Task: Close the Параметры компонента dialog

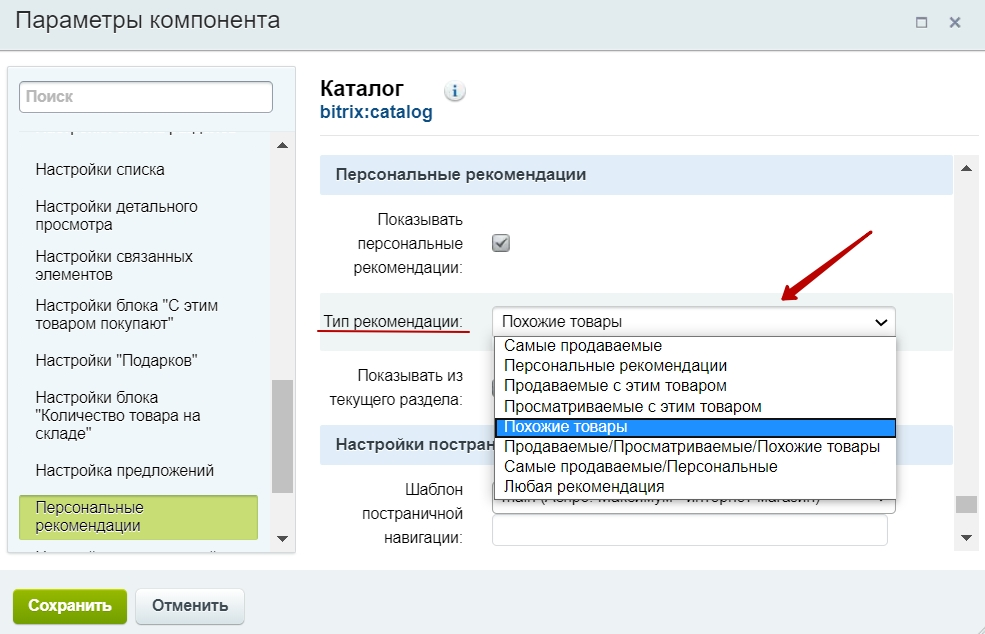Action: [x=955, y=22]
